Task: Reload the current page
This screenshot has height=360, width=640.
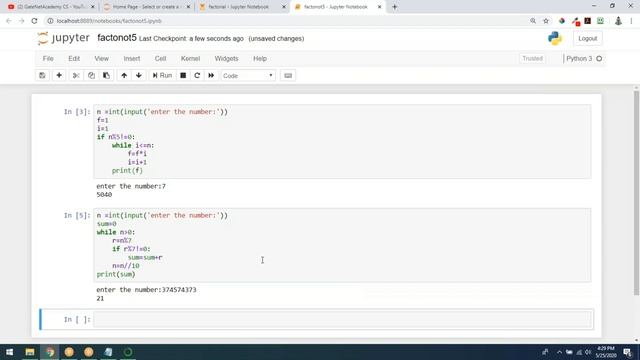Action: (34, 21)
